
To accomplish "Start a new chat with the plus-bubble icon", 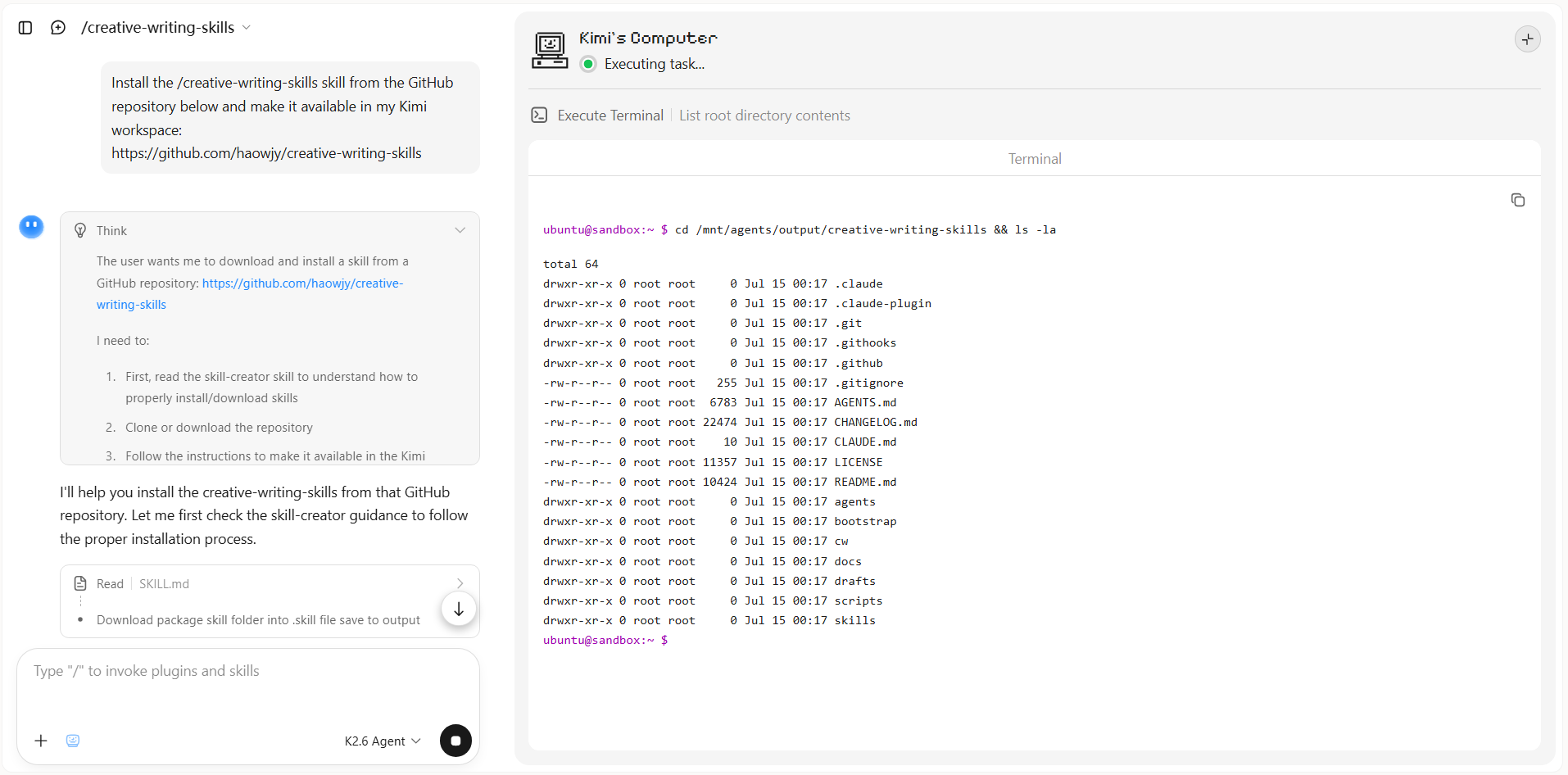I will 58,28.
